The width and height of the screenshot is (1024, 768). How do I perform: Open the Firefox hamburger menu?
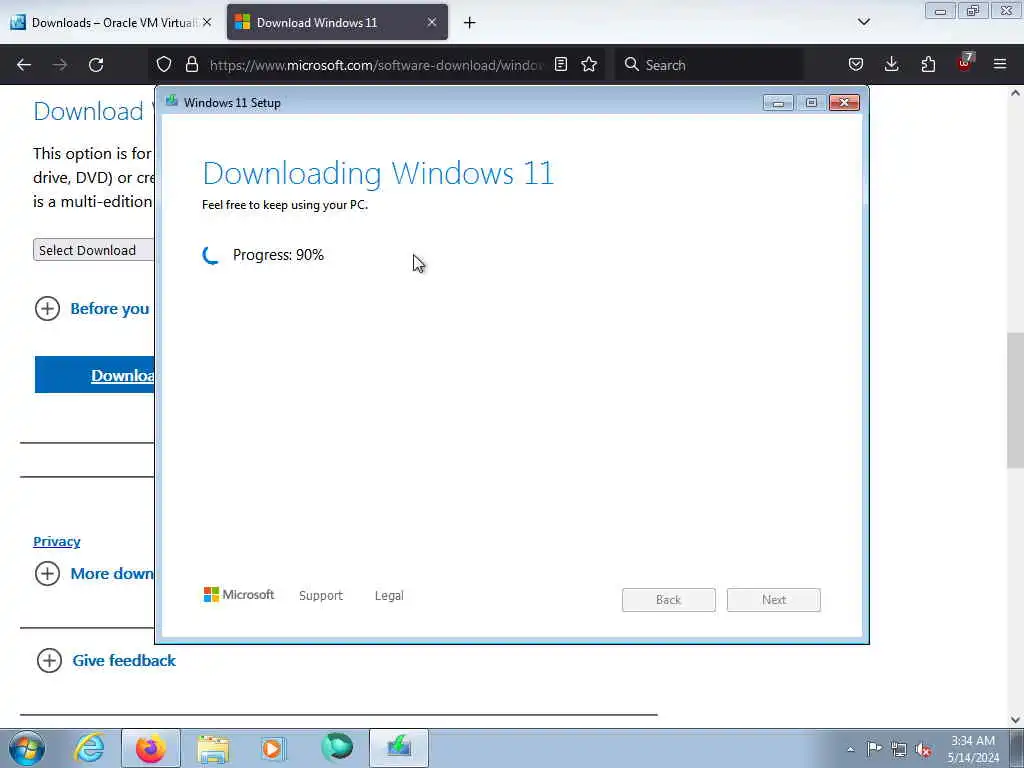point(1000,64)
